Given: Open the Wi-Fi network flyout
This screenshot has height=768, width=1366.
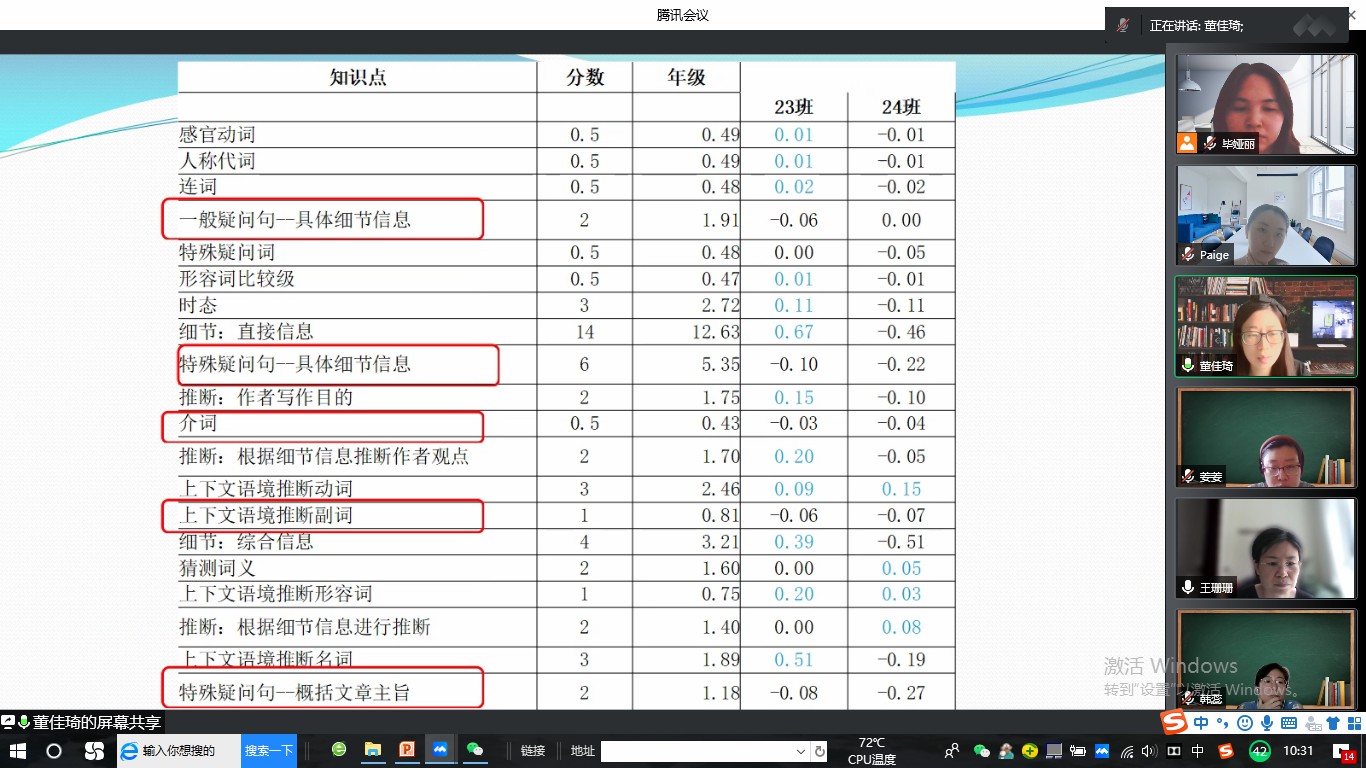Looking at the screenshot, I should pos(1127,751).
